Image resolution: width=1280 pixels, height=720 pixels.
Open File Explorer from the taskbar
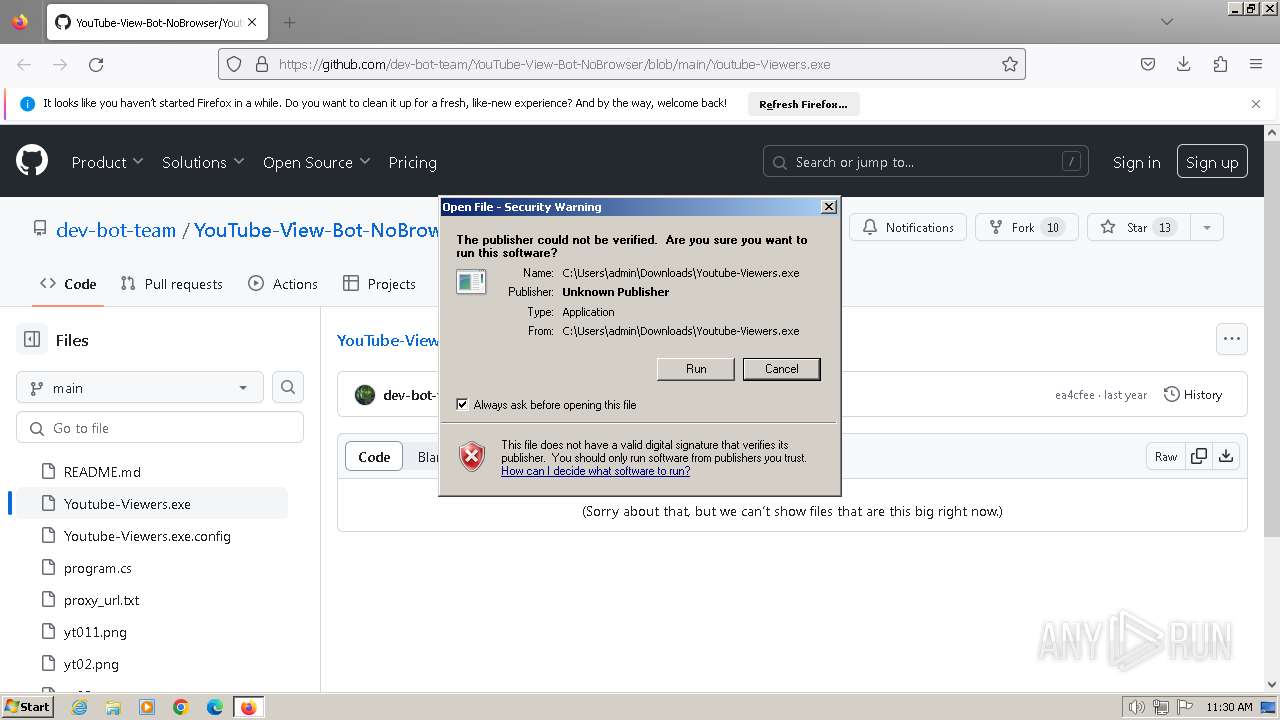113,707
